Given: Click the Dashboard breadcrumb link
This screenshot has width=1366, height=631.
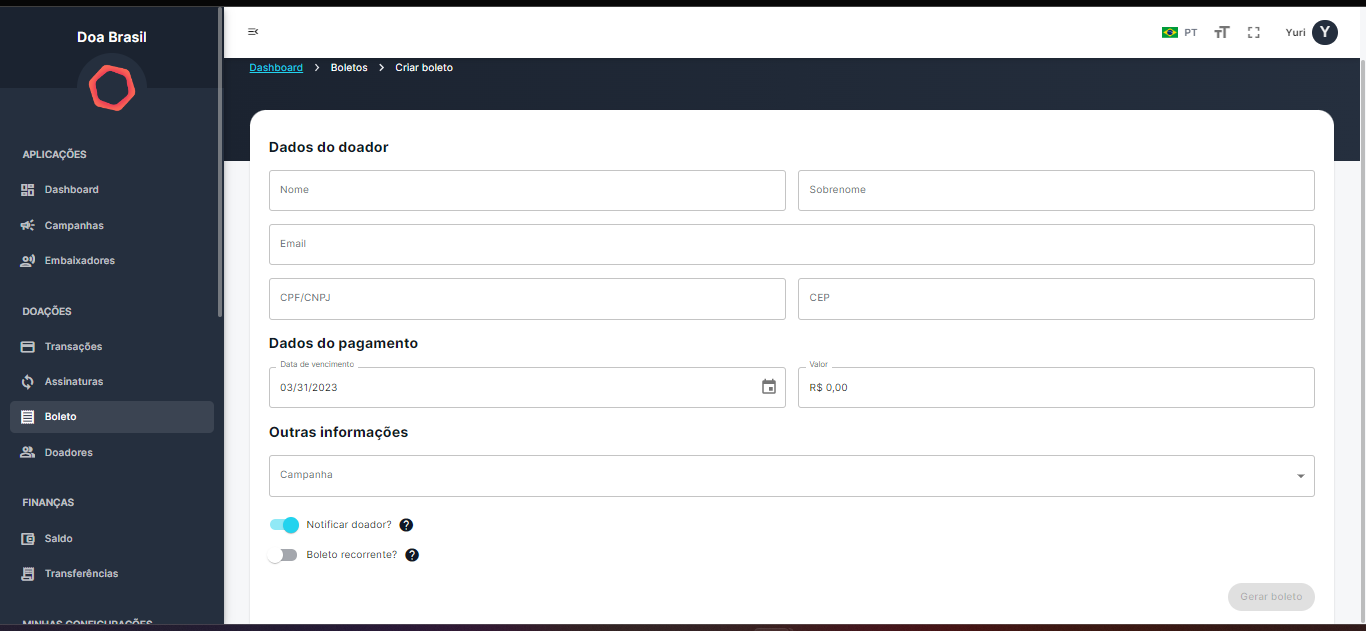Looking at the screenshot, I should point(276,68).
